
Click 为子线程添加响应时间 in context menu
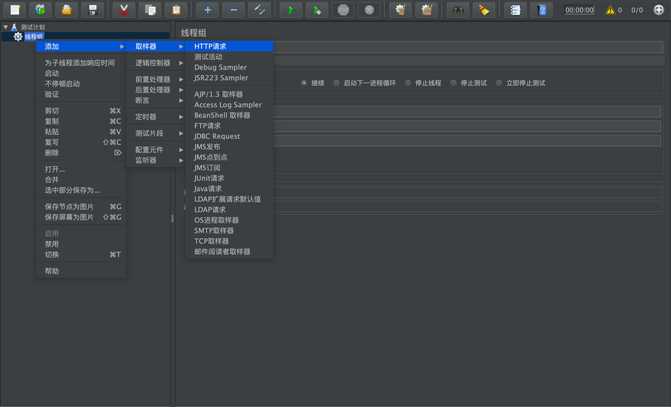point(81,63)
